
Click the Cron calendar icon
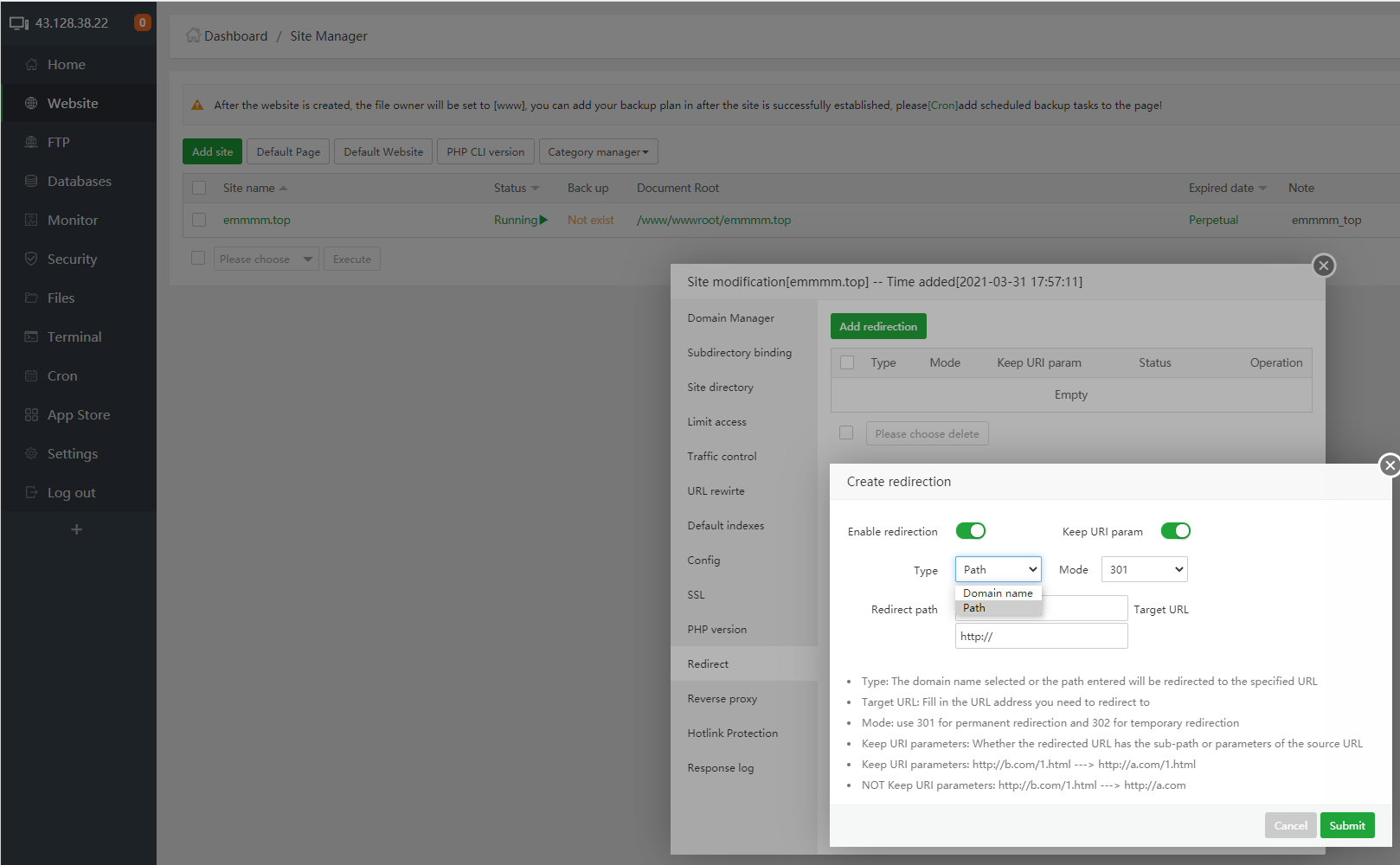tap(31, 376)
